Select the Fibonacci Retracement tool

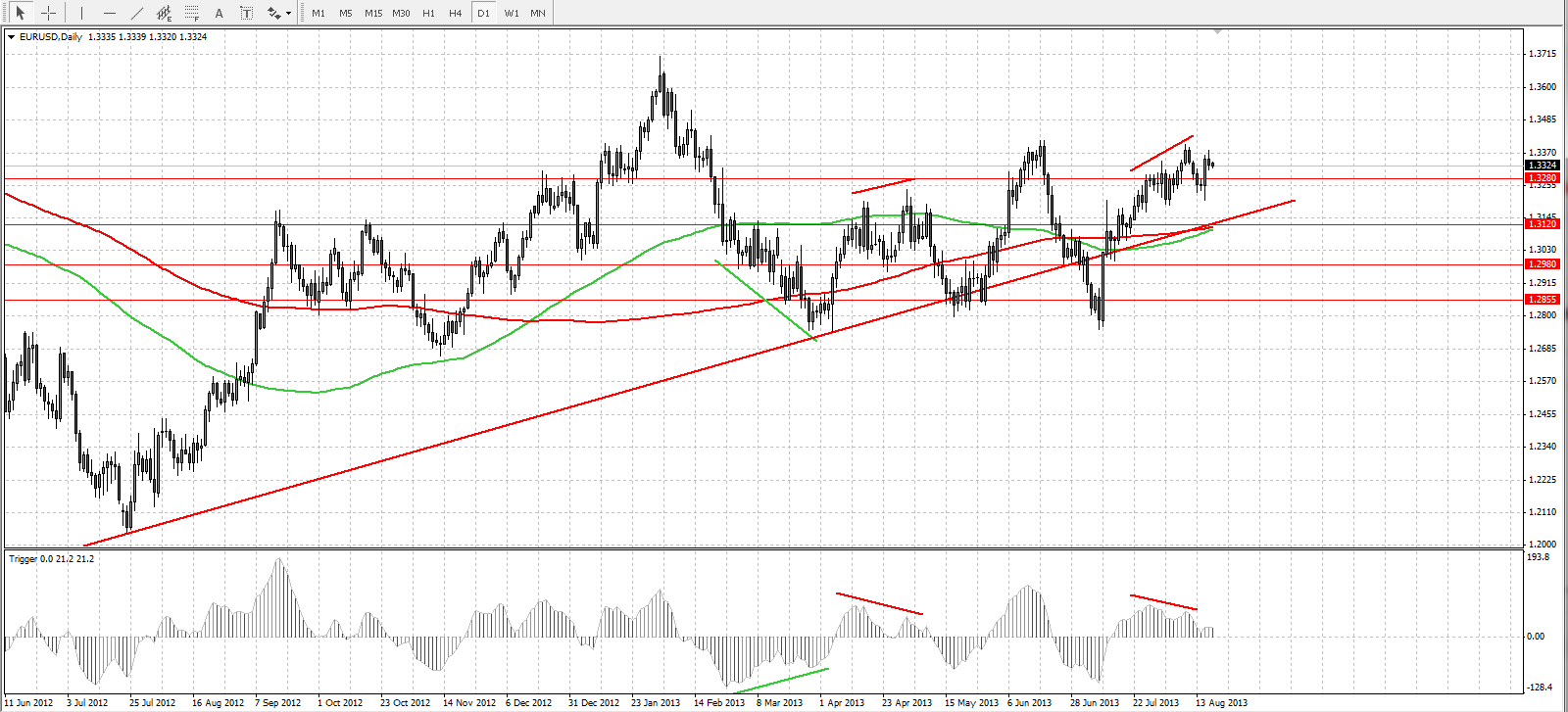(x=191, y=13)
